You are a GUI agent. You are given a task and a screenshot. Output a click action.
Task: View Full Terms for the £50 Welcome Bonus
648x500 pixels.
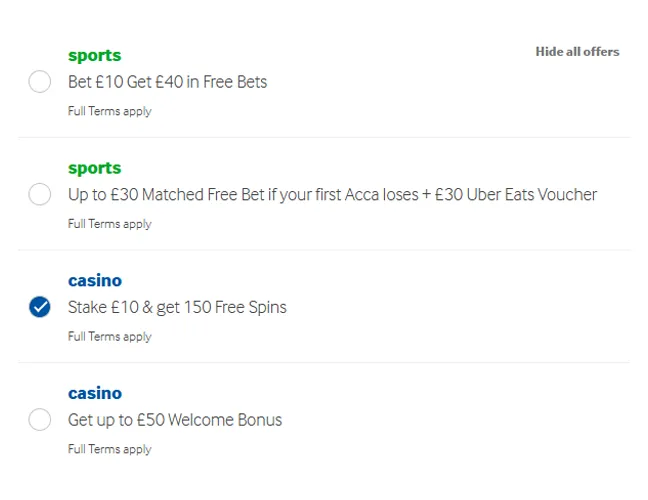[x=109, y=449]
